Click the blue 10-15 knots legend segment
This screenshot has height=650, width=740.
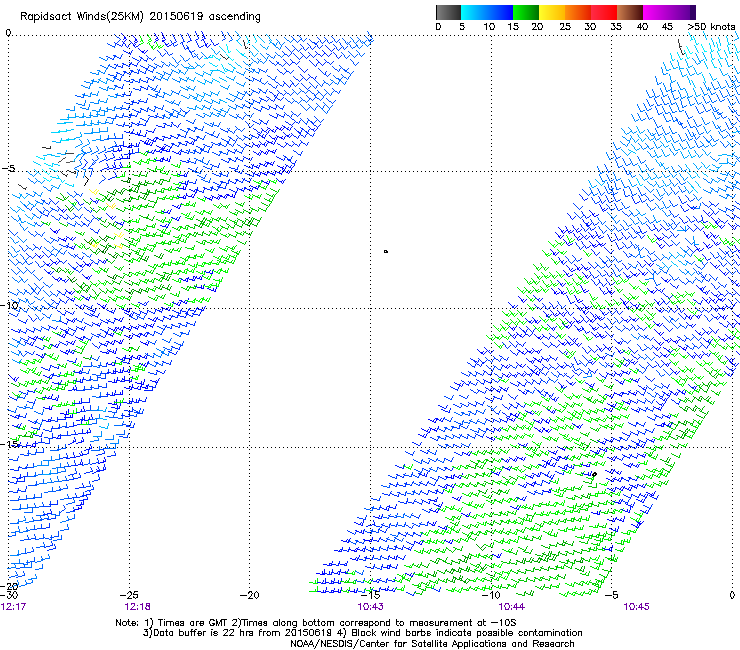coord(500,12)
